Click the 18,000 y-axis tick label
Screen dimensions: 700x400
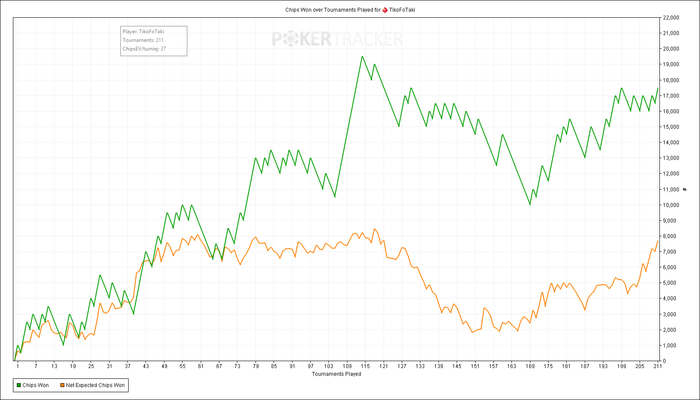click(670, 80)
